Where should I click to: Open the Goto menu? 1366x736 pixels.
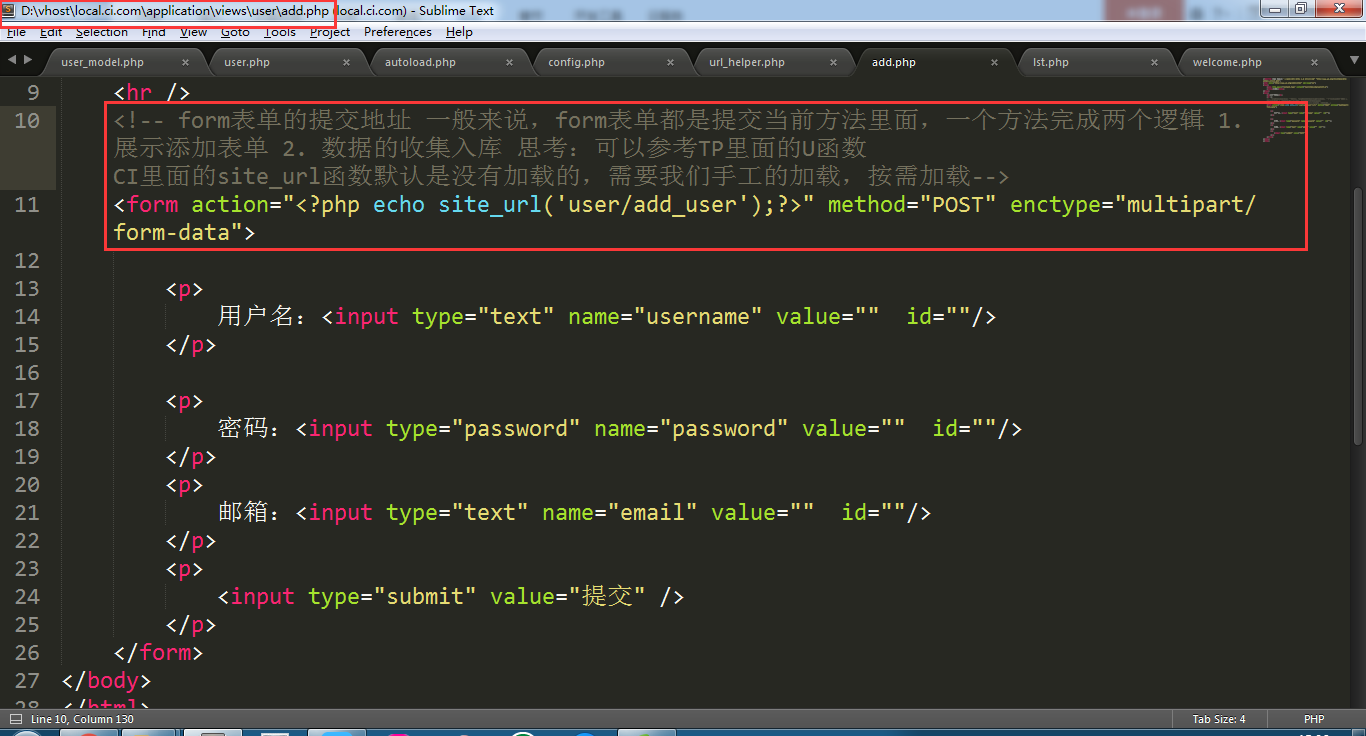click(x=235, y=32)
